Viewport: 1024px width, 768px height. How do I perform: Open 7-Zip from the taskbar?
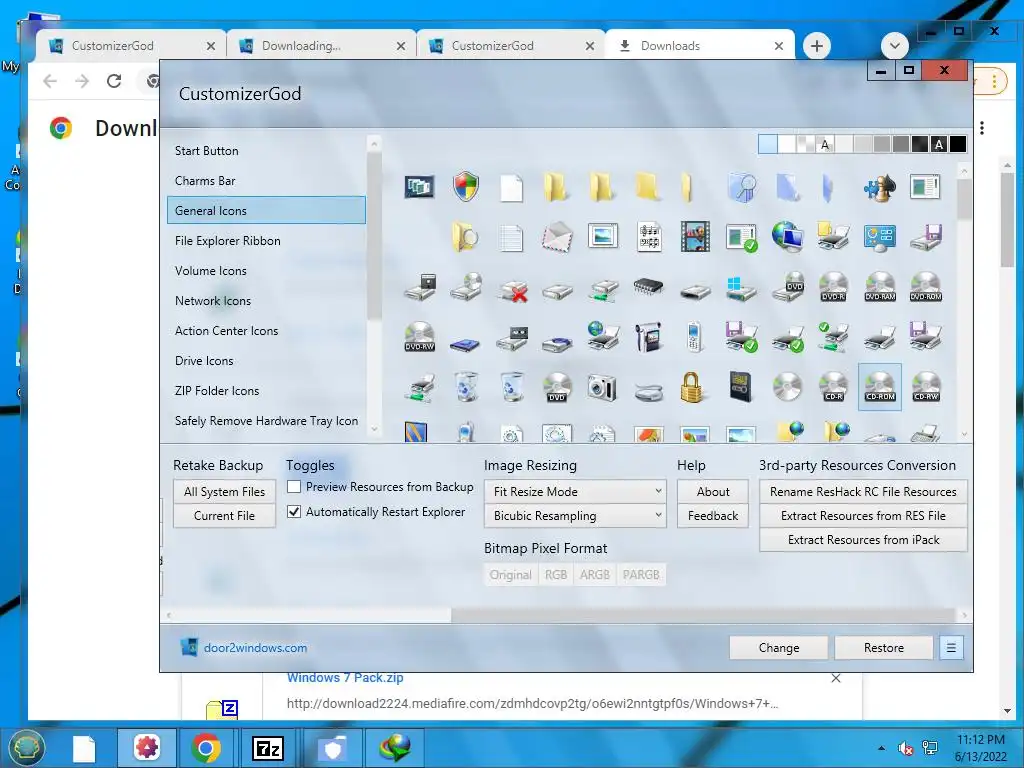click(x=268, y=748)
